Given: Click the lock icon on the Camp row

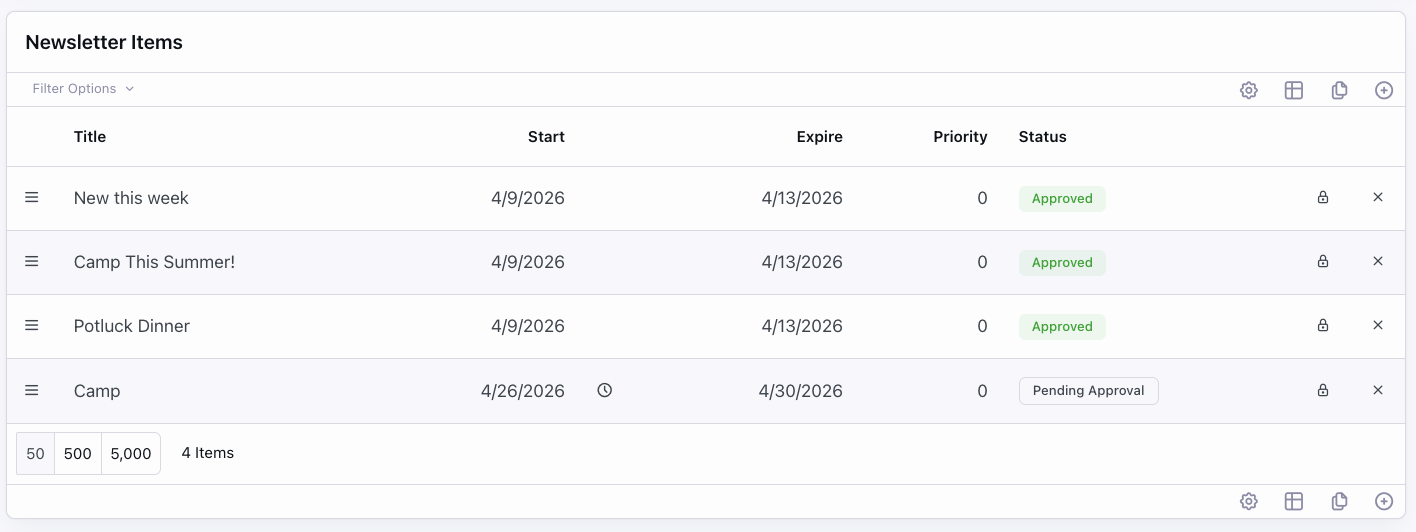Looking at the screenshot, I should (x=1323, y=390).
